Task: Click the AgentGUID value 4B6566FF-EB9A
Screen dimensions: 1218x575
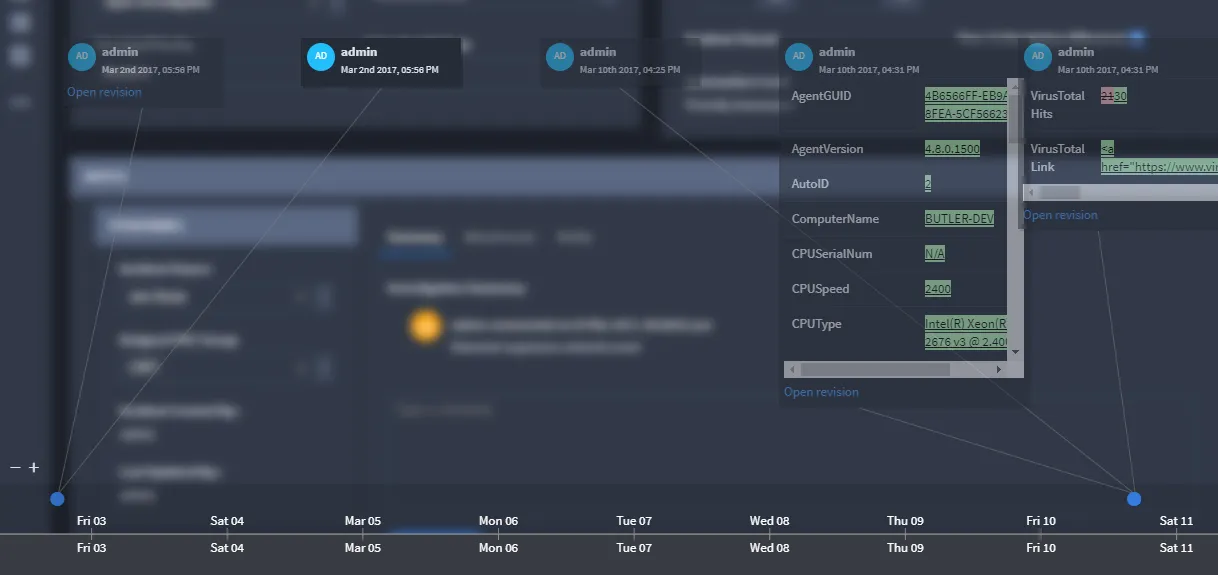Action: 967,96
